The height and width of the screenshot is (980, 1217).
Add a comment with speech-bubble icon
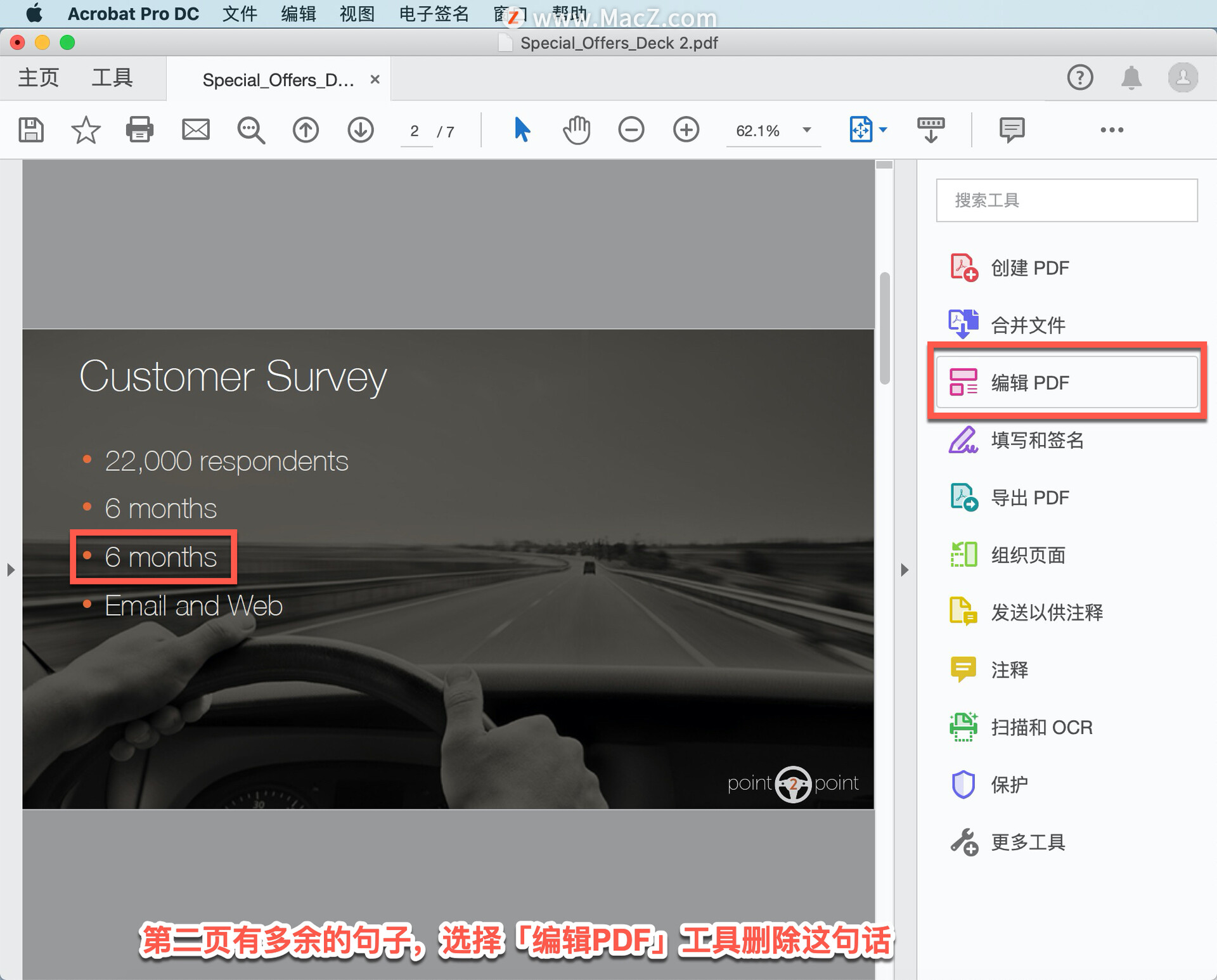pos(1012,130)
